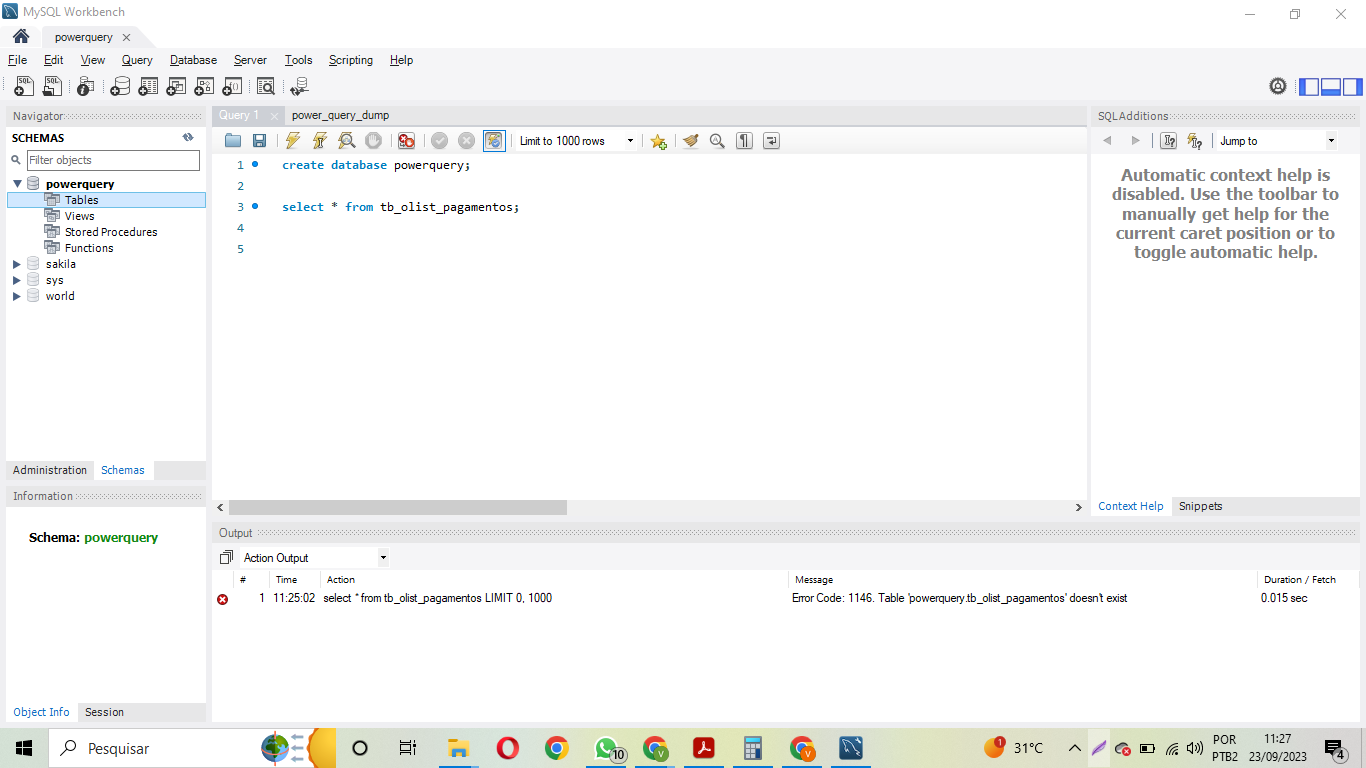The height and width of the screenshot is (768, 1366).
Task: Toggle invisible characters display (pilcrow)
Action: [x=744, y=141]
